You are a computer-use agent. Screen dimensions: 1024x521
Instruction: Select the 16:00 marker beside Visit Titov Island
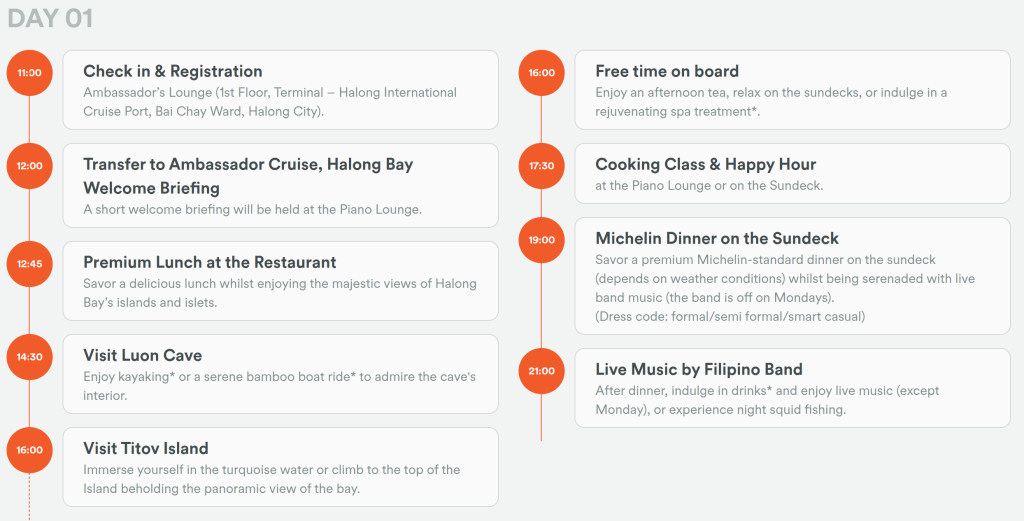pos(30,450)
